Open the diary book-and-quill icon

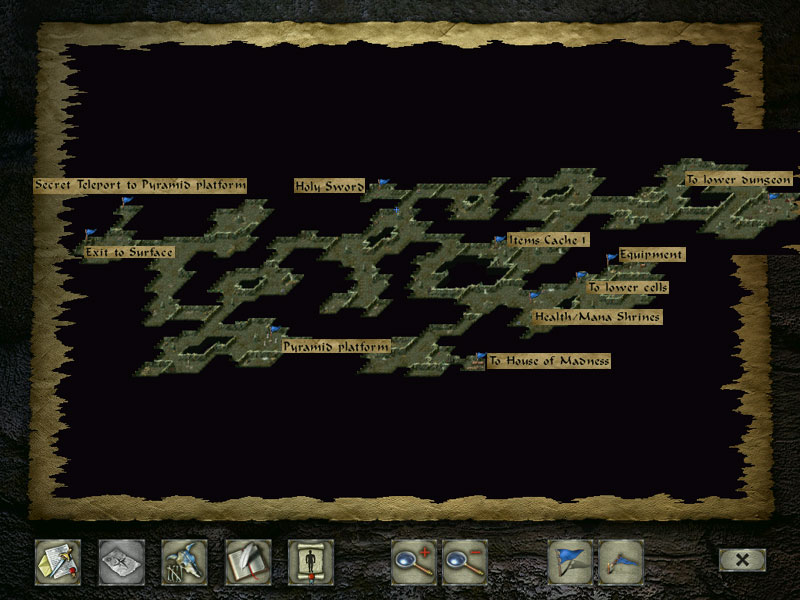248,562
